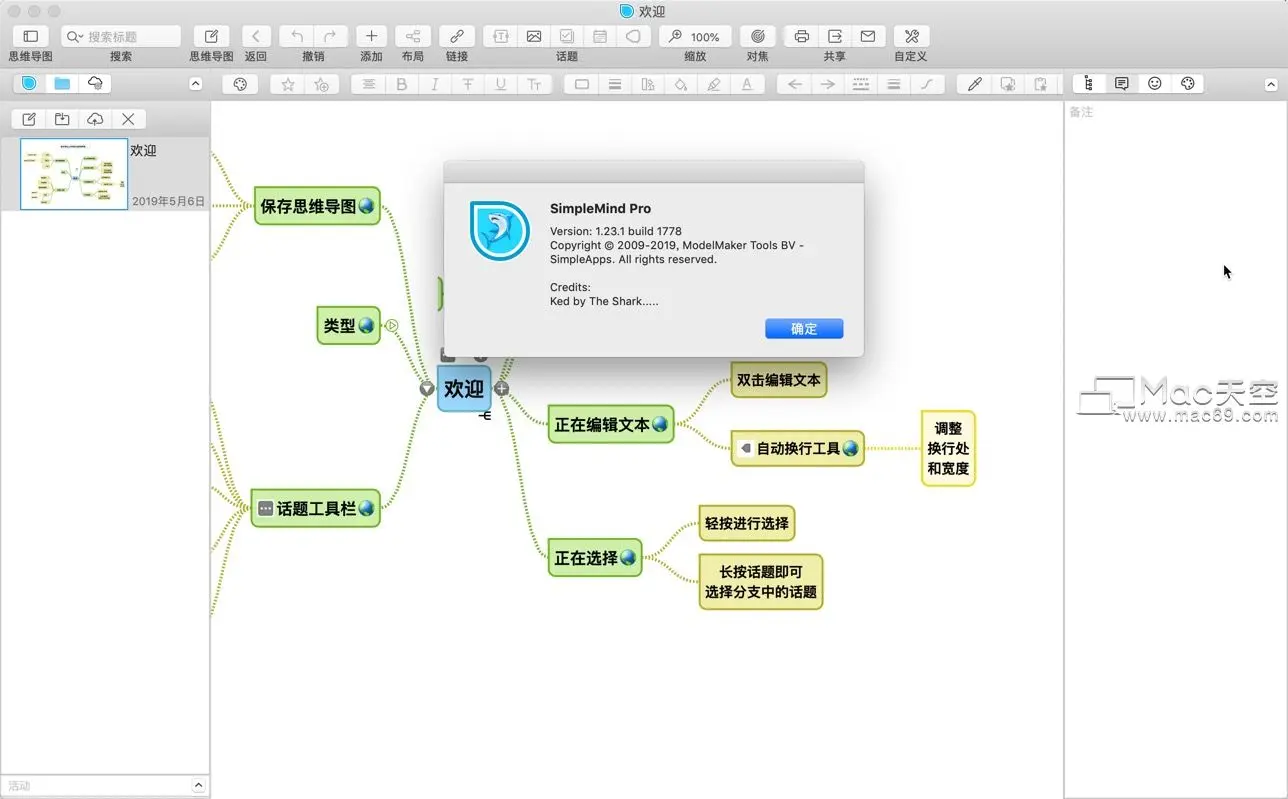Click the topic text label icon in toolbar
This screenshot has width=1288, height=799.
[501, 36]
